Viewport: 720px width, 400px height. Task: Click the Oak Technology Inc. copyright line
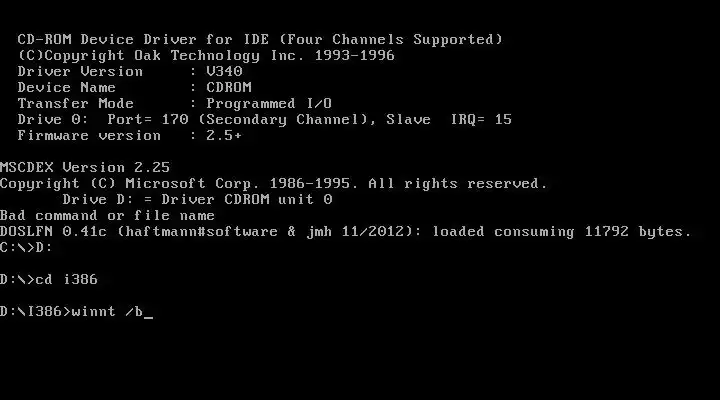(206, 56)
